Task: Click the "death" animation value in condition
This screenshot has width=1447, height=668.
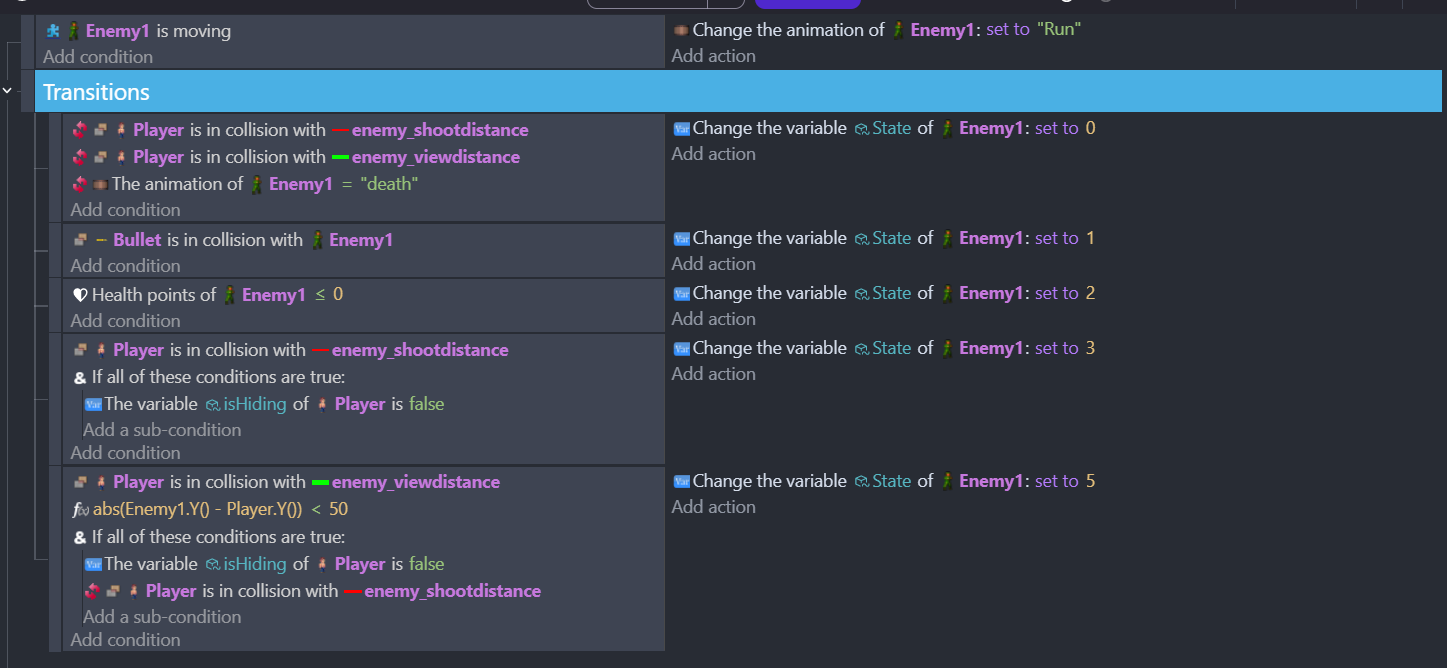Action: tap(389, 184)
